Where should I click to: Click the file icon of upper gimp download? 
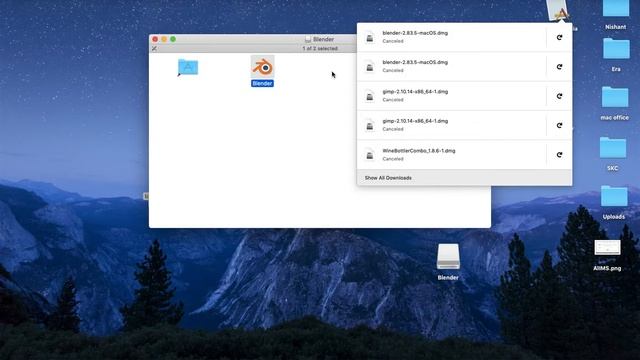[370, 96]
